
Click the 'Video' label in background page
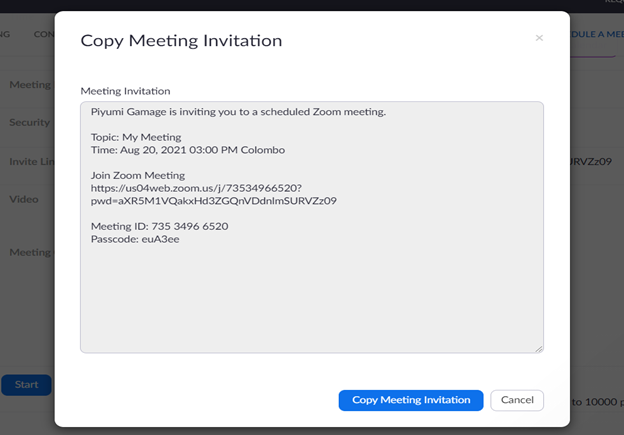(24, 199)
